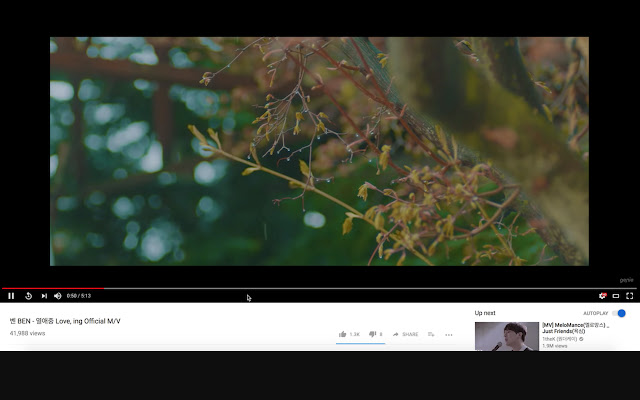
Task: Like the video with thumbs up
Action: click(342, 334)
